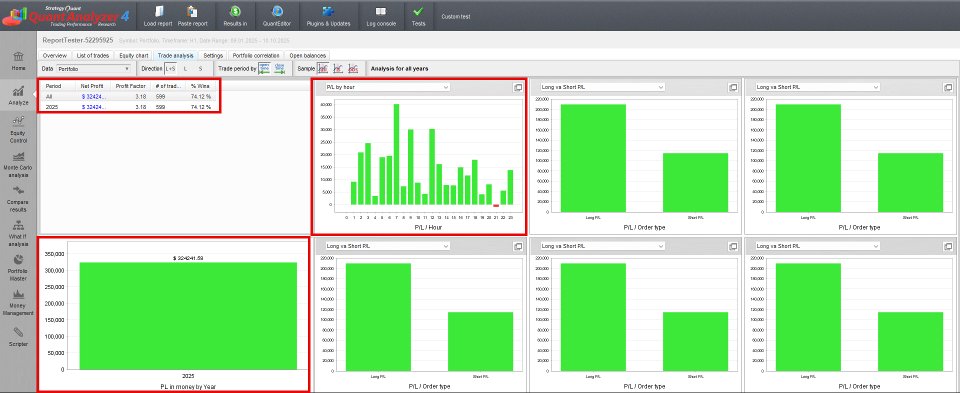Click the Analysis for all years label

[x=399, y=69]
